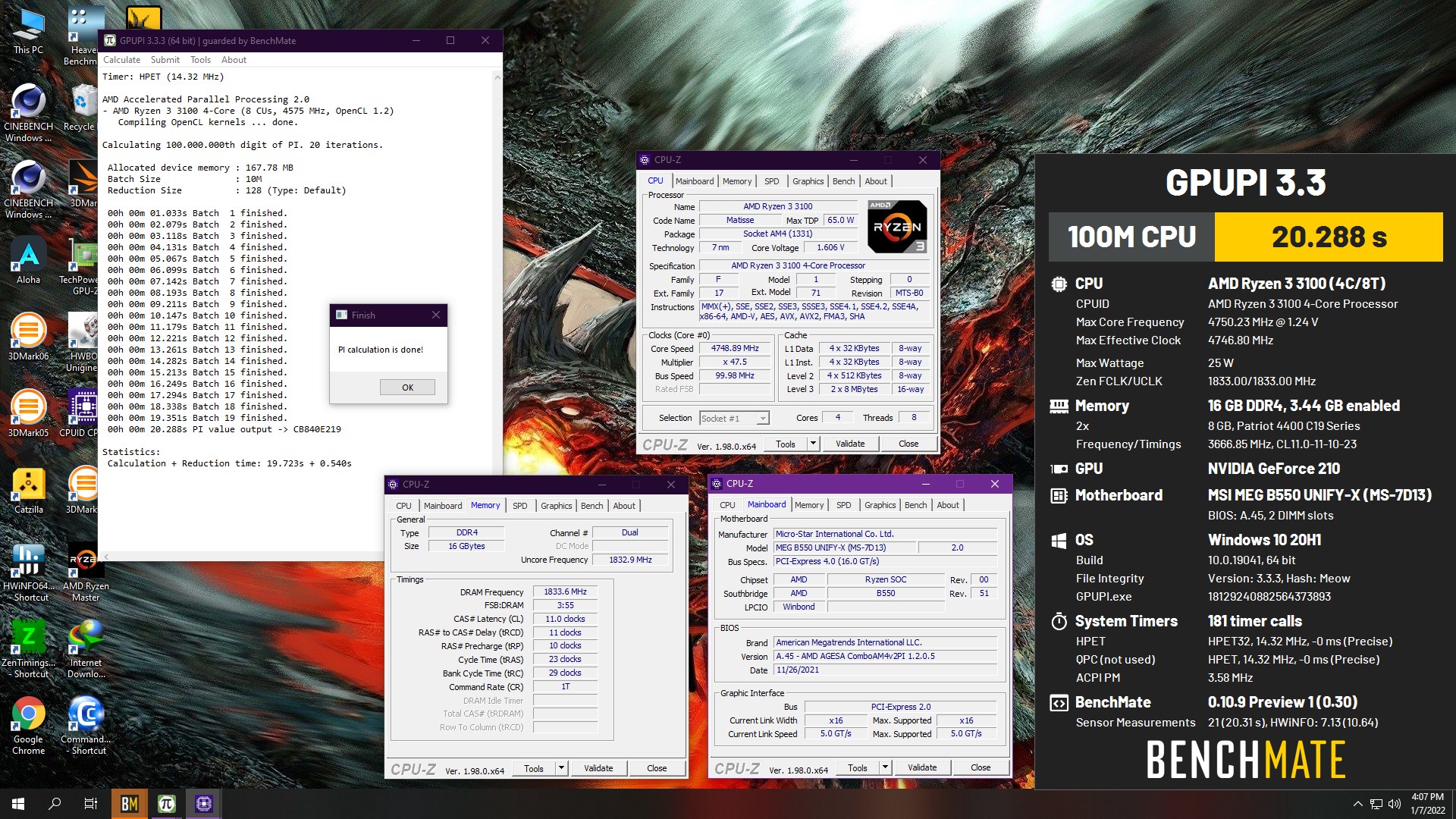Screen dimensions: 1456x819
Task: Open Catzilla desktop icon
Action: pos(28,491)
